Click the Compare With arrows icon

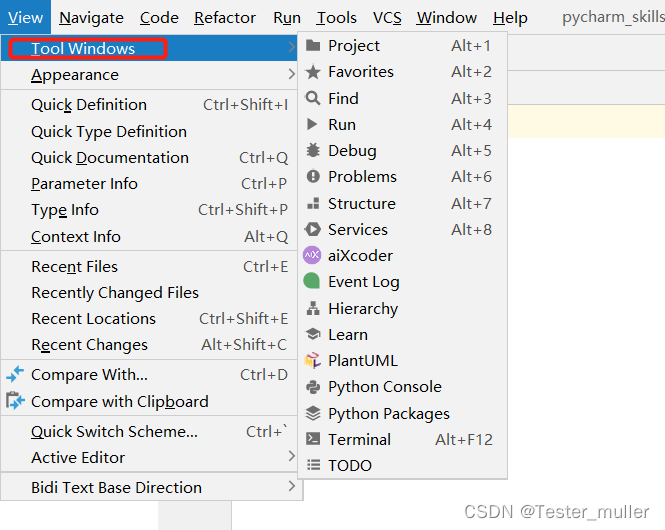[x=15, y=374]
